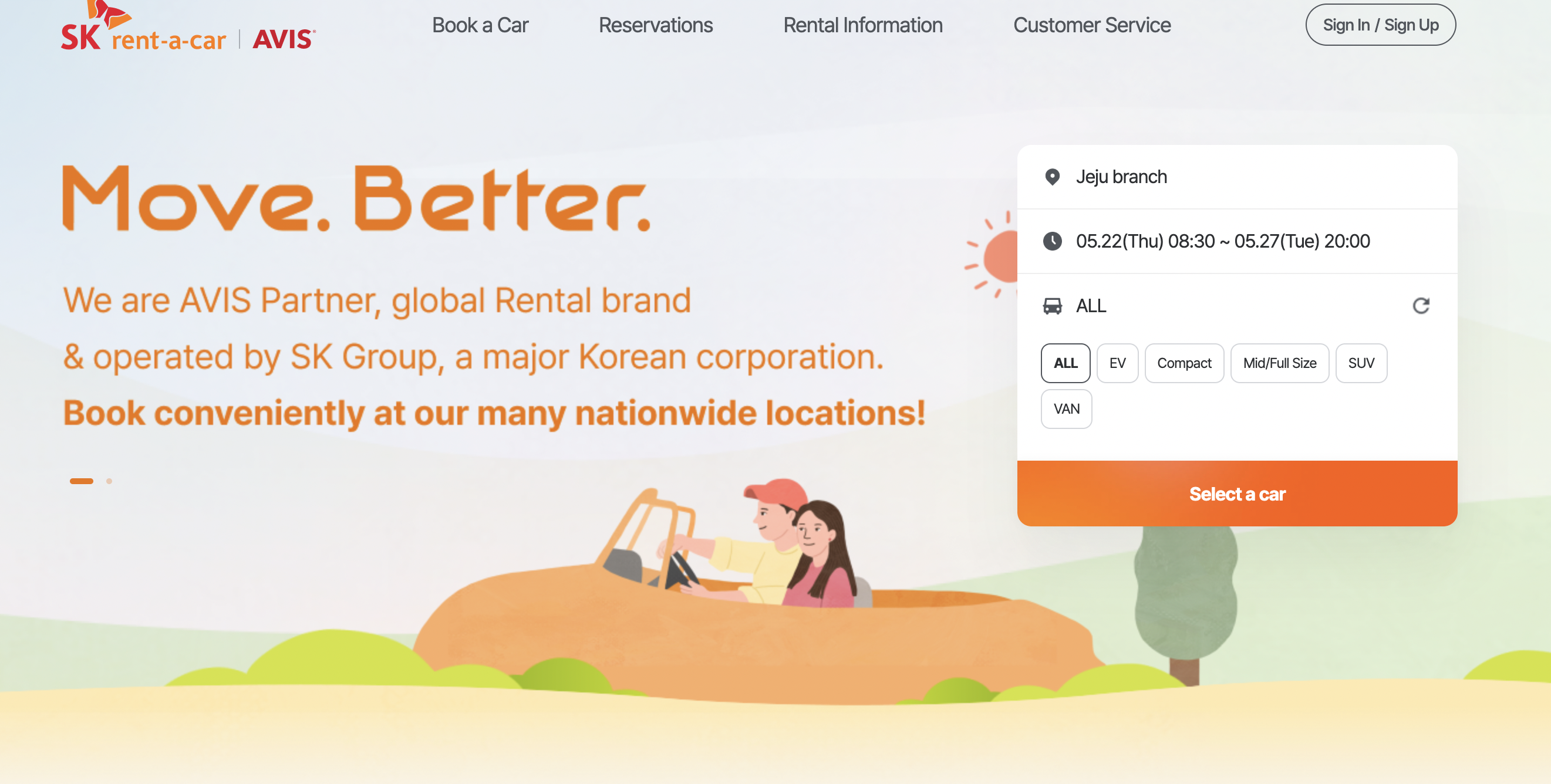Screen dimensions: 1551x784
Task: Reset vehicle type with the refresh icon
Action: 1420,306
